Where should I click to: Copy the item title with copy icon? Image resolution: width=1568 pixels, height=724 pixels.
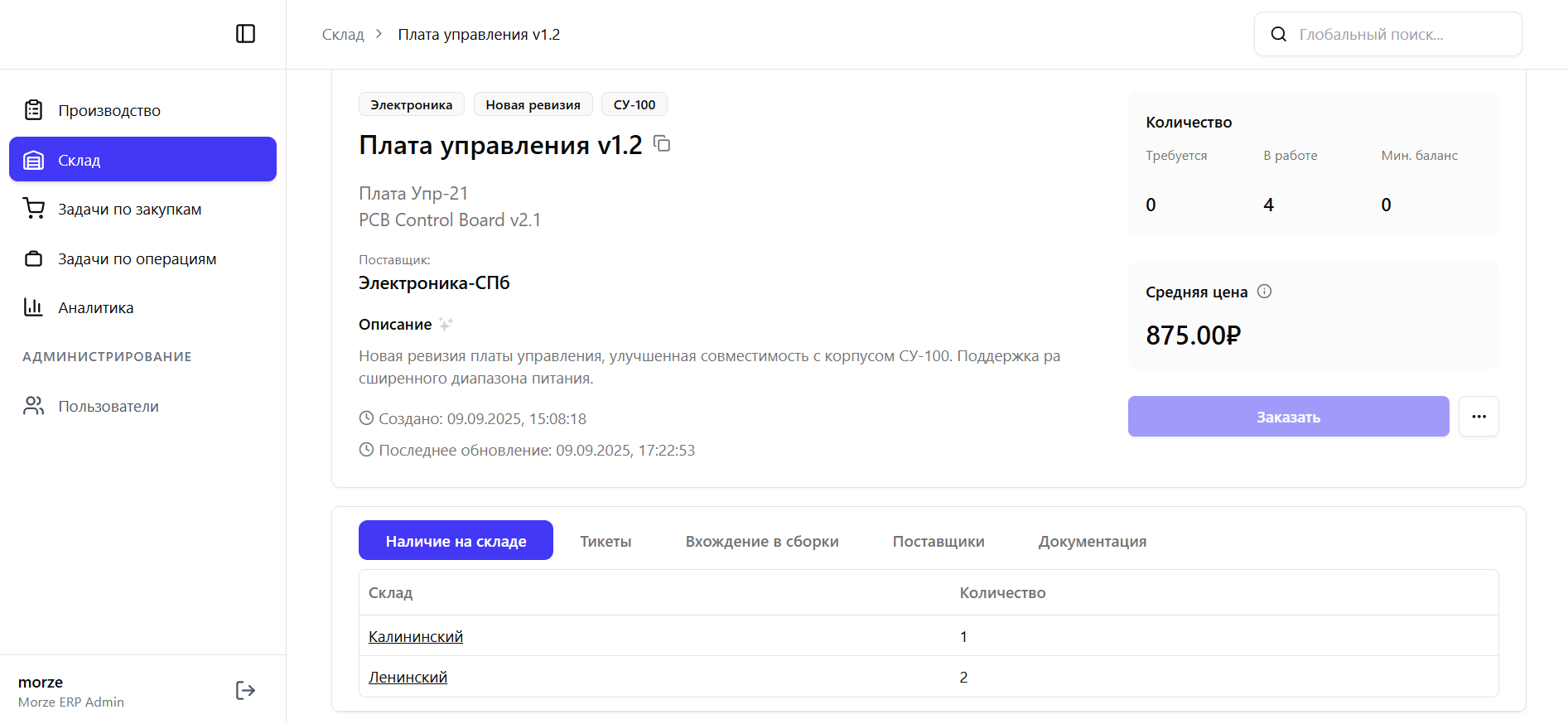click(662, 144)
